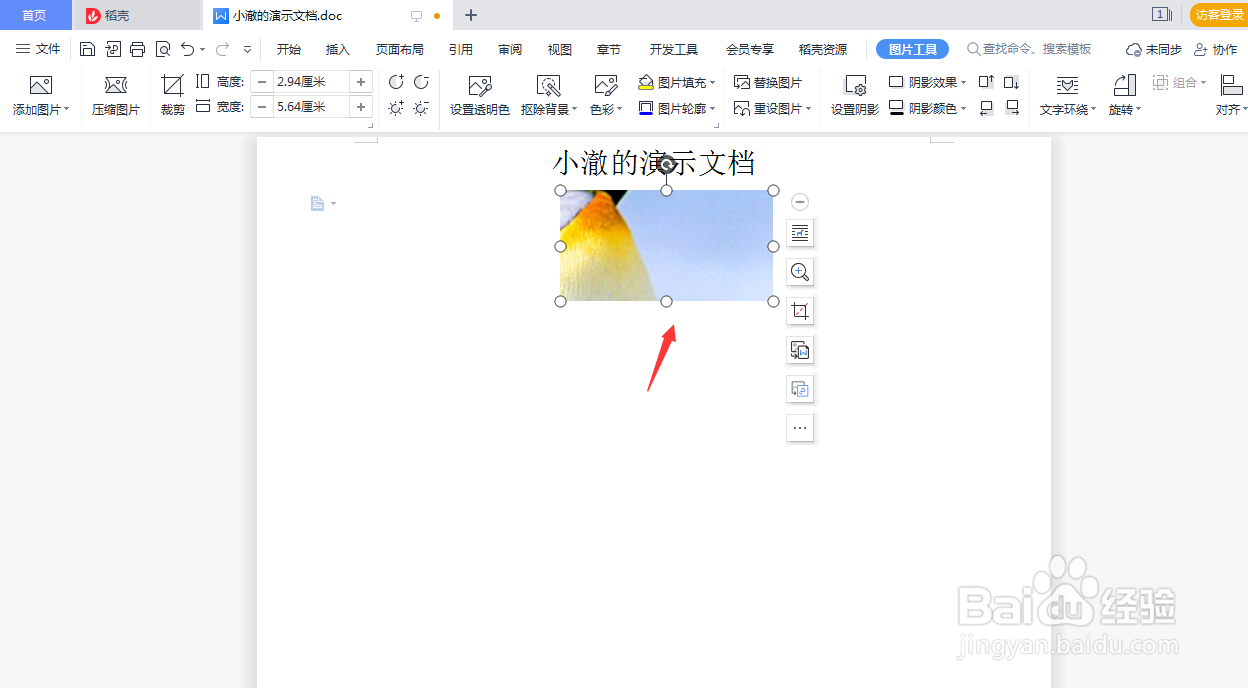
Task: Click the floating zoom magnifier icon
Action: coord(800,271)
